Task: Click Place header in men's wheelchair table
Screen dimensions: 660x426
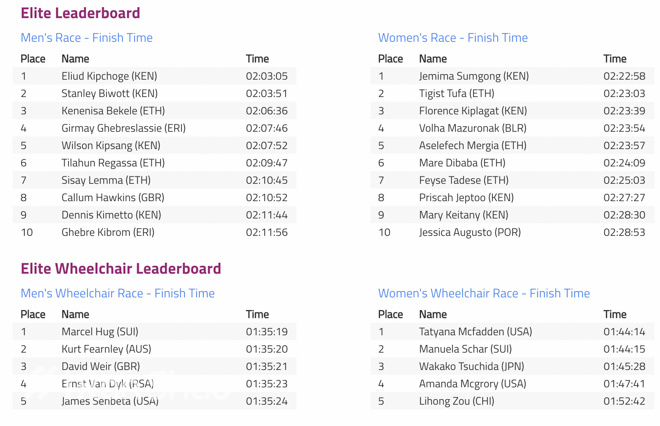Action: pyautogui.click(x=33, y=314)
